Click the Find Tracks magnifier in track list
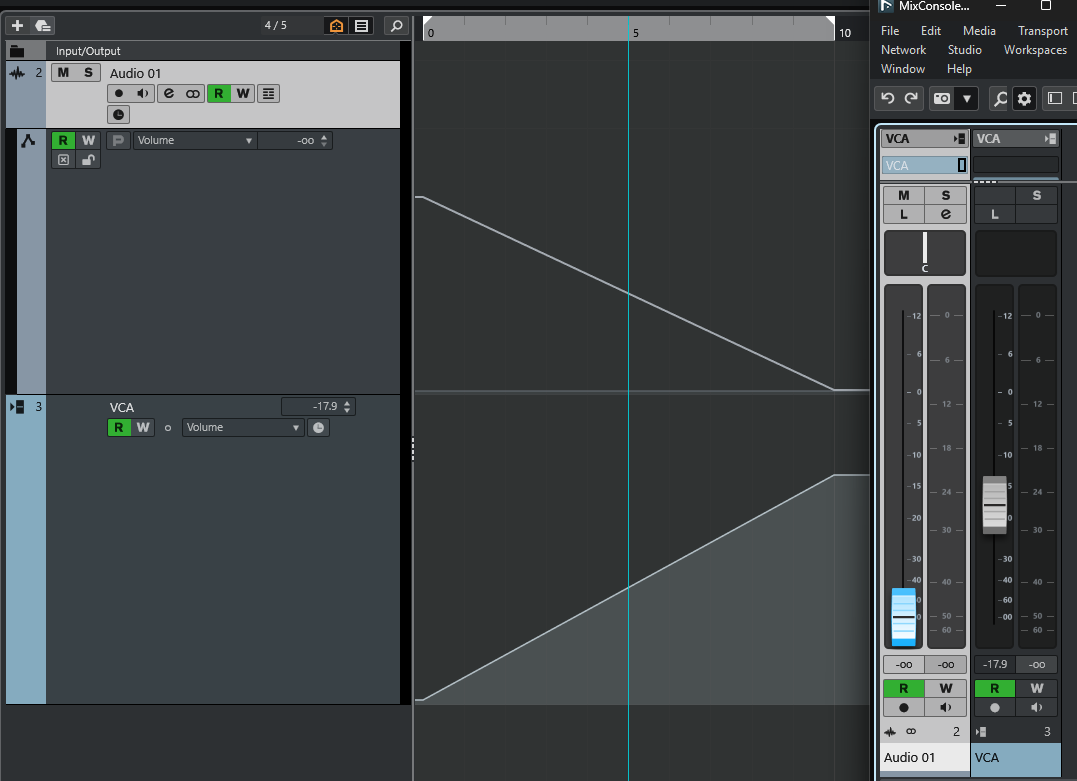Image resolution: width=1077 pixels, height=781 pixels. coord(396,25)
